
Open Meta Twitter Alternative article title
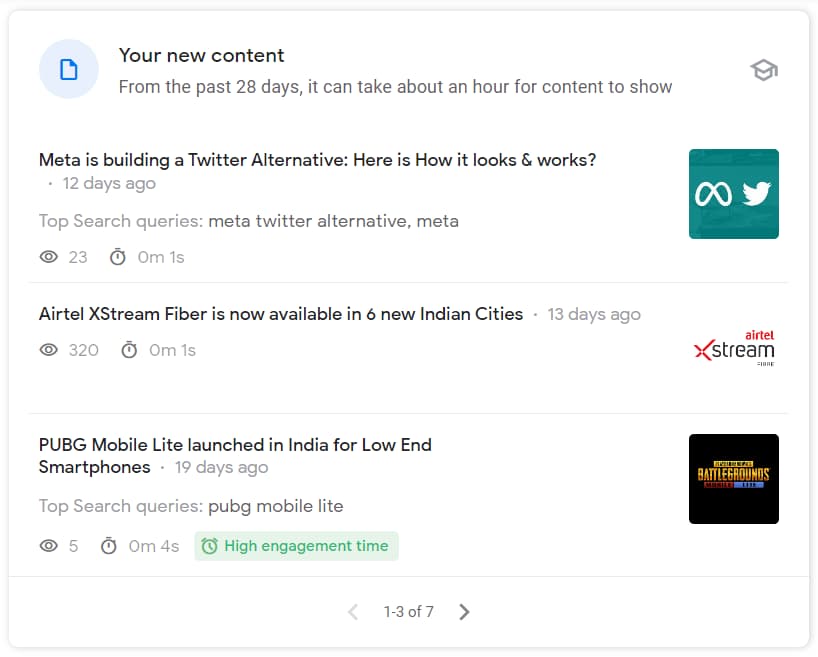[317, 160]
